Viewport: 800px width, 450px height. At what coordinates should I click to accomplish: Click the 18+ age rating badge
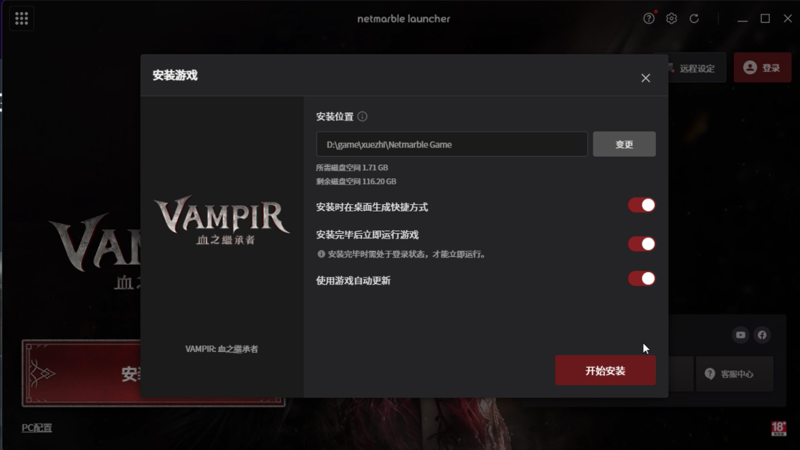(779, 429)
